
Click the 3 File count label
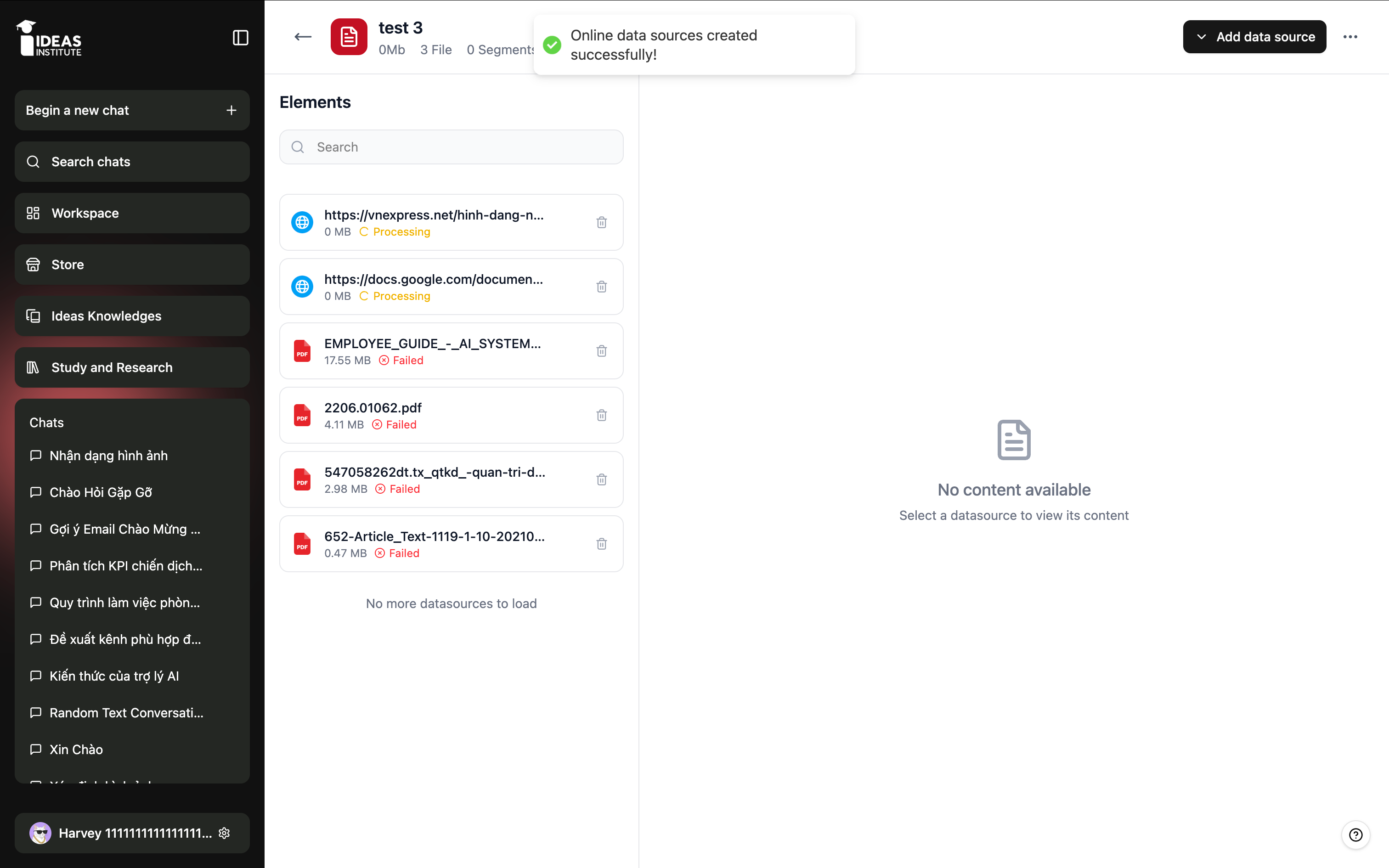tap(435, 50)
